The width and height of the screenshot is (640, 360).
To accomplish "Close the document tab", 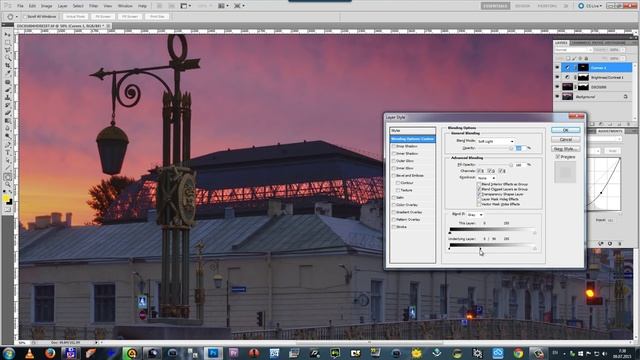I will 109,26.
